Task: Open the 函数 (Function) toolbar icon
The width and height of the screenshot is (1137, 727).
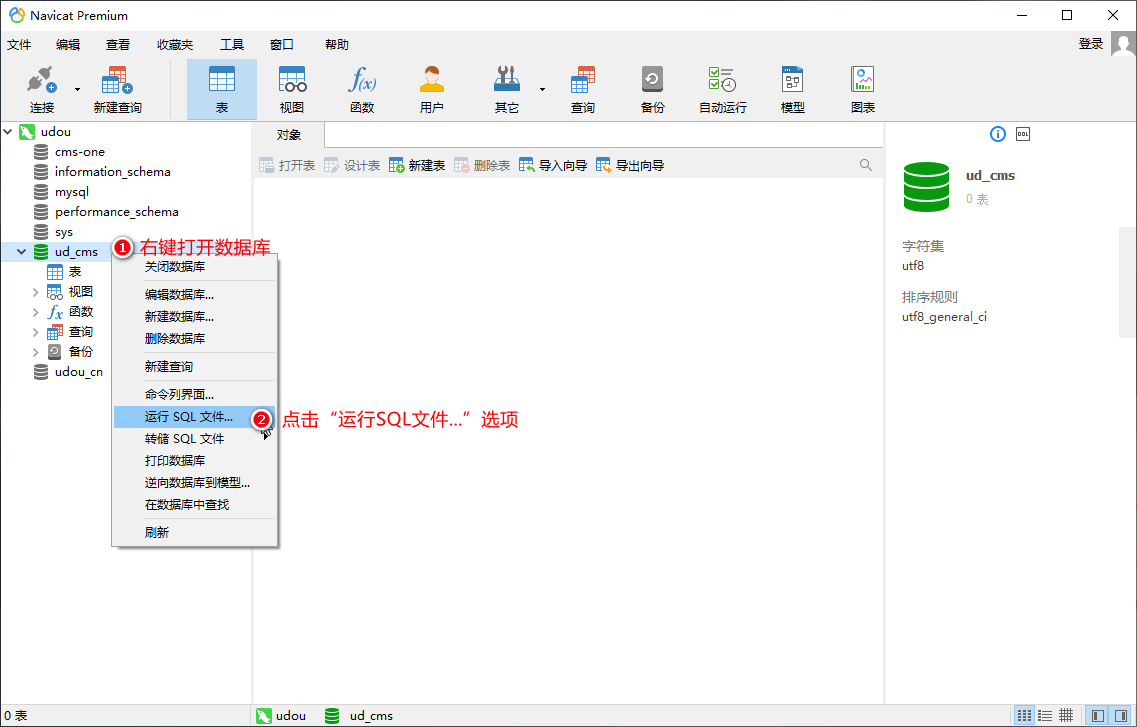Action: click(x=362, y=89)
